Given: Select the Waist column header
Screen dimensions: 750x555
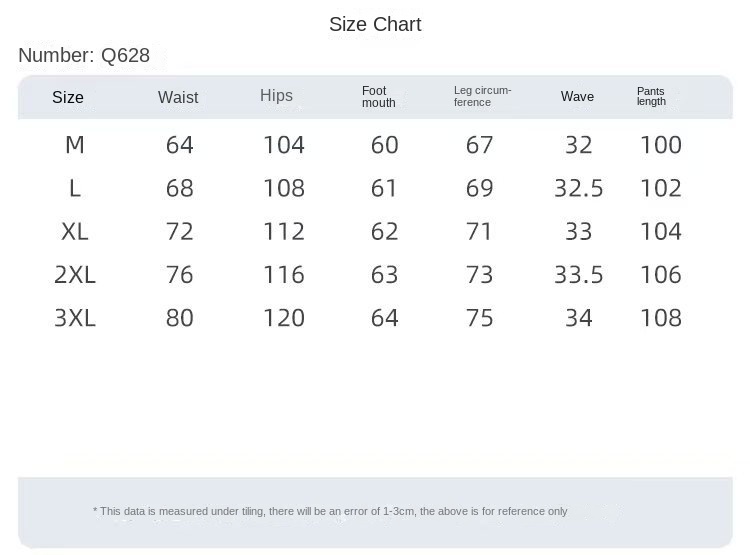Looking at the screenshot, I should click(x=178, y=97).
